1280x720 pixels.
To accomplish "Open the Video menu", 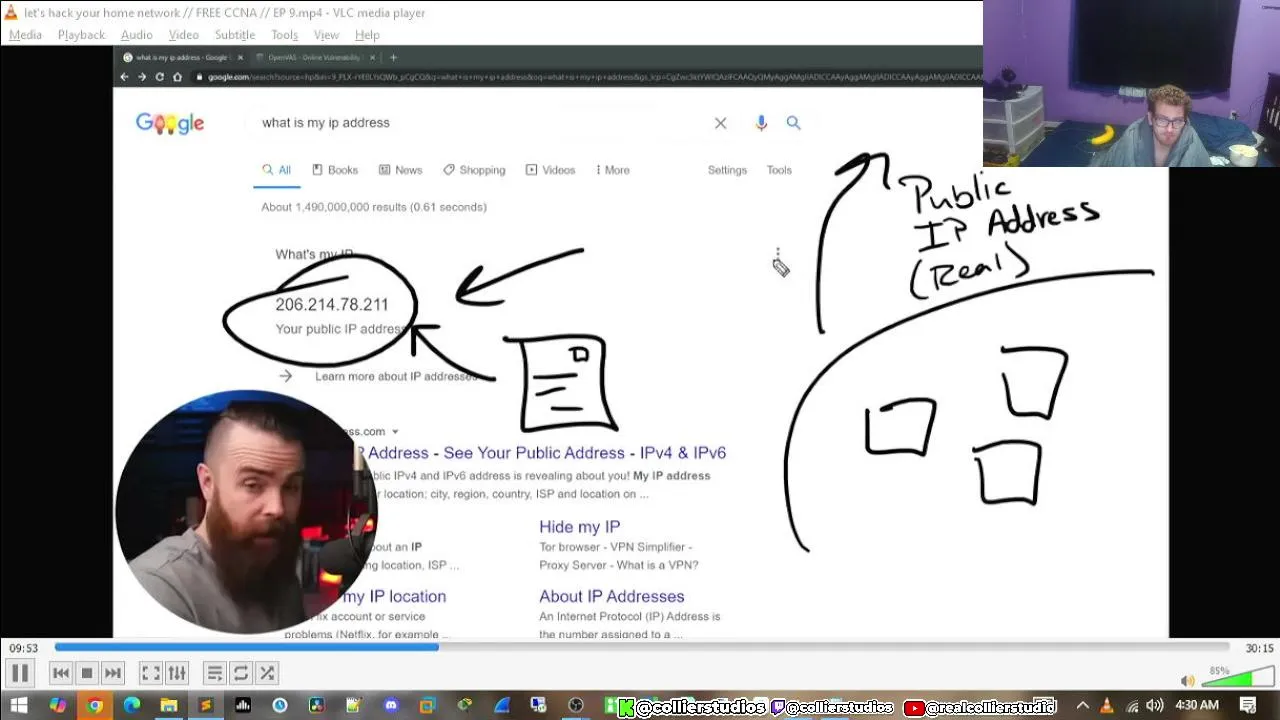I will (x=183, y=34).
